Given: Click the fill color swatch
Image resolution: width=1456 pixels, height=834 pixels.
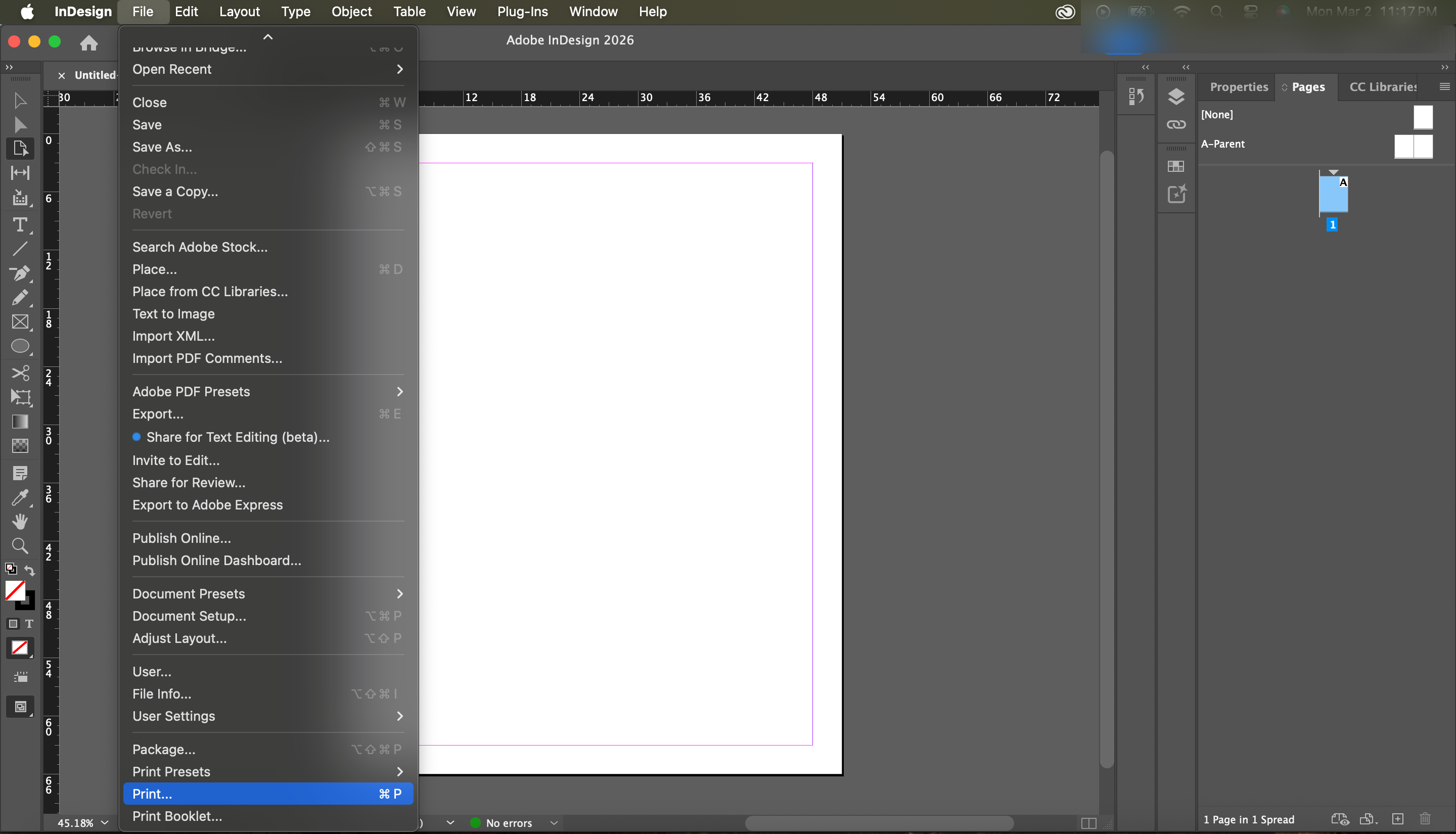Looking at the screenshot, I should pos(15,590).
